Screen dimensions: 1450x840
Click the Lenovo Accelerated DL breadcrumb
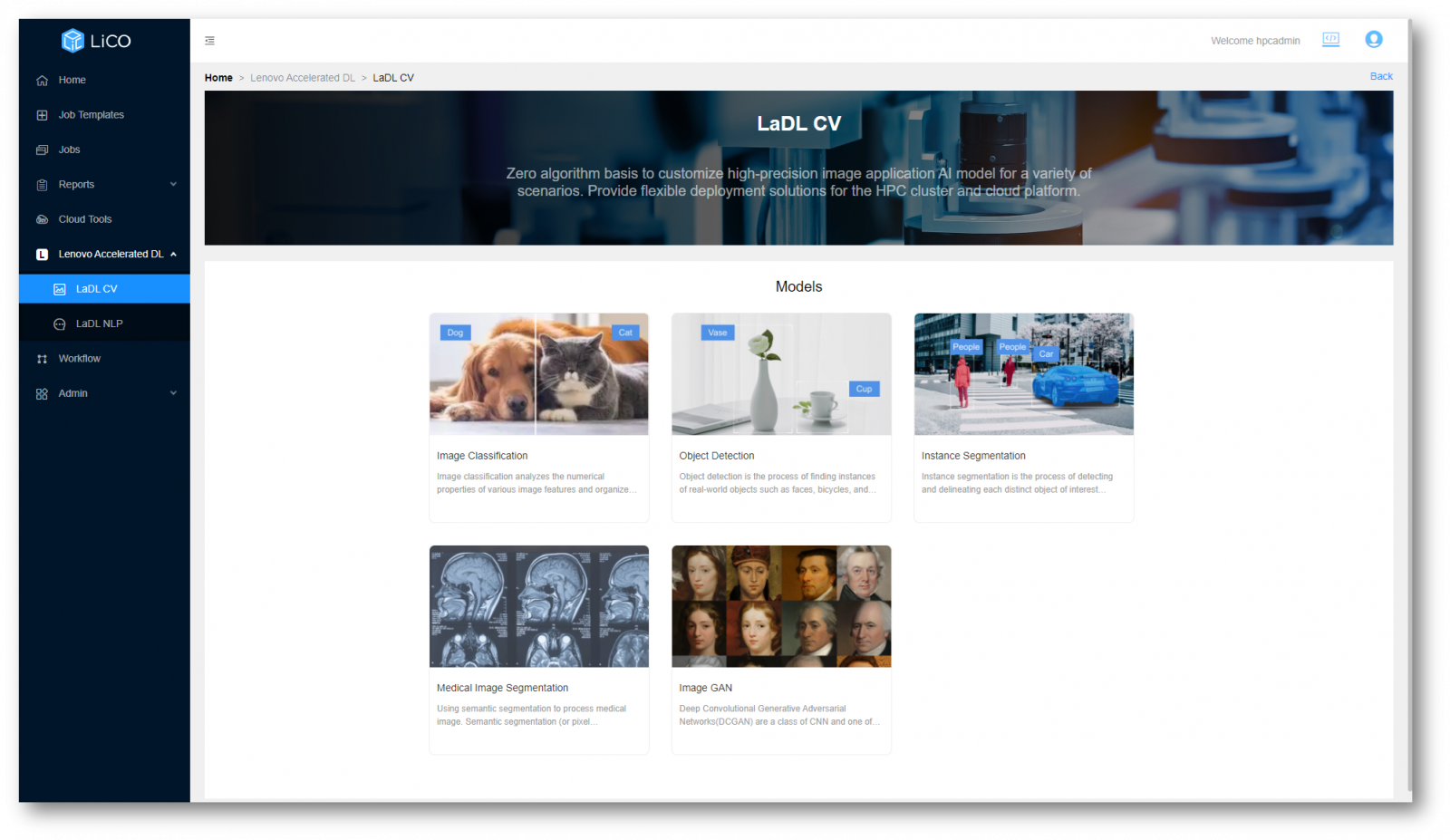point(303,78)
